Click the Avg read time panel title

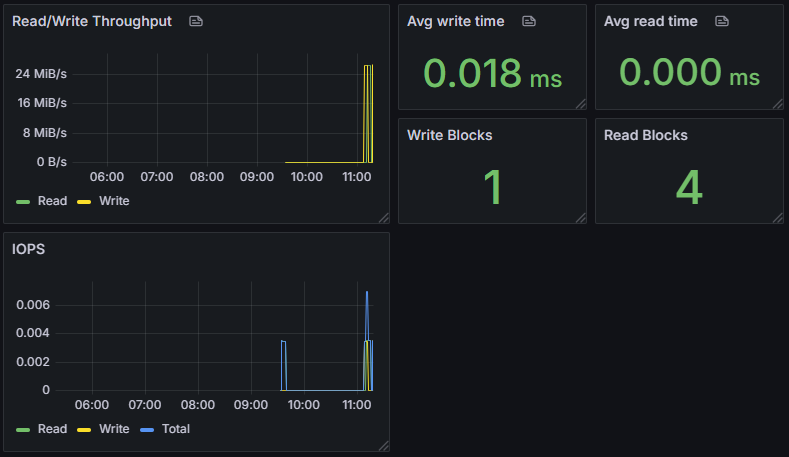pyautogui.click(x=650, y=21)
